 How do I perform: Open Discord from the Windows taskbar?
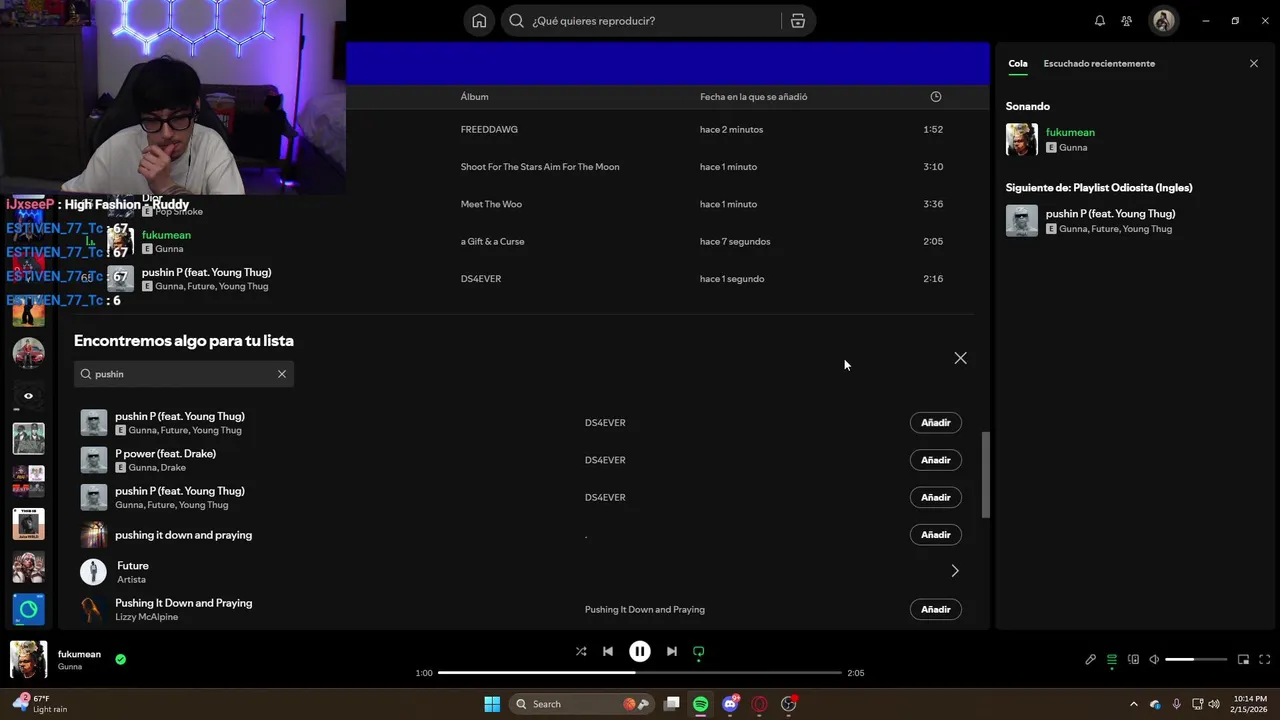pos(731,704)
